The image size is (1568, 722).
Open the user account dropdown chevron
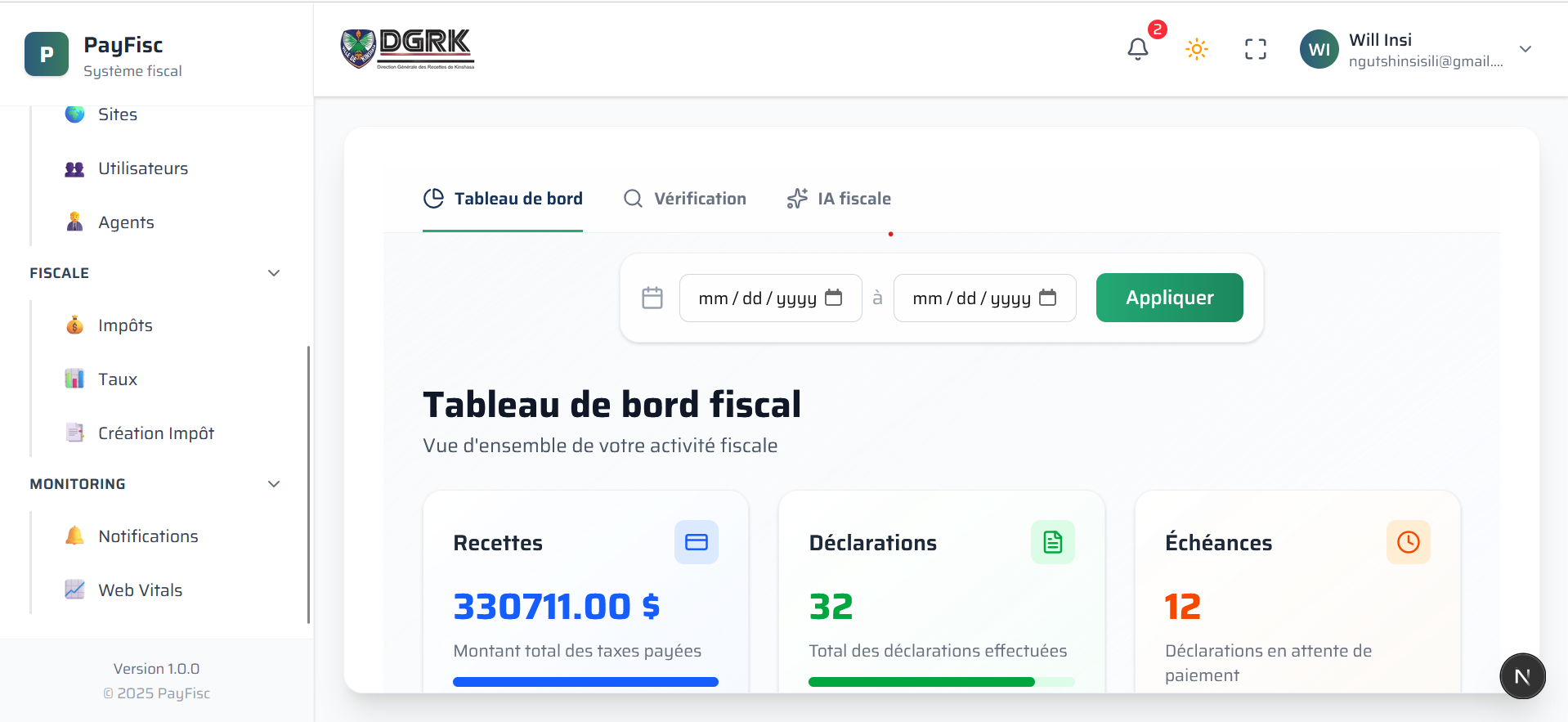pyautogui.click(x=1525, y=49)
